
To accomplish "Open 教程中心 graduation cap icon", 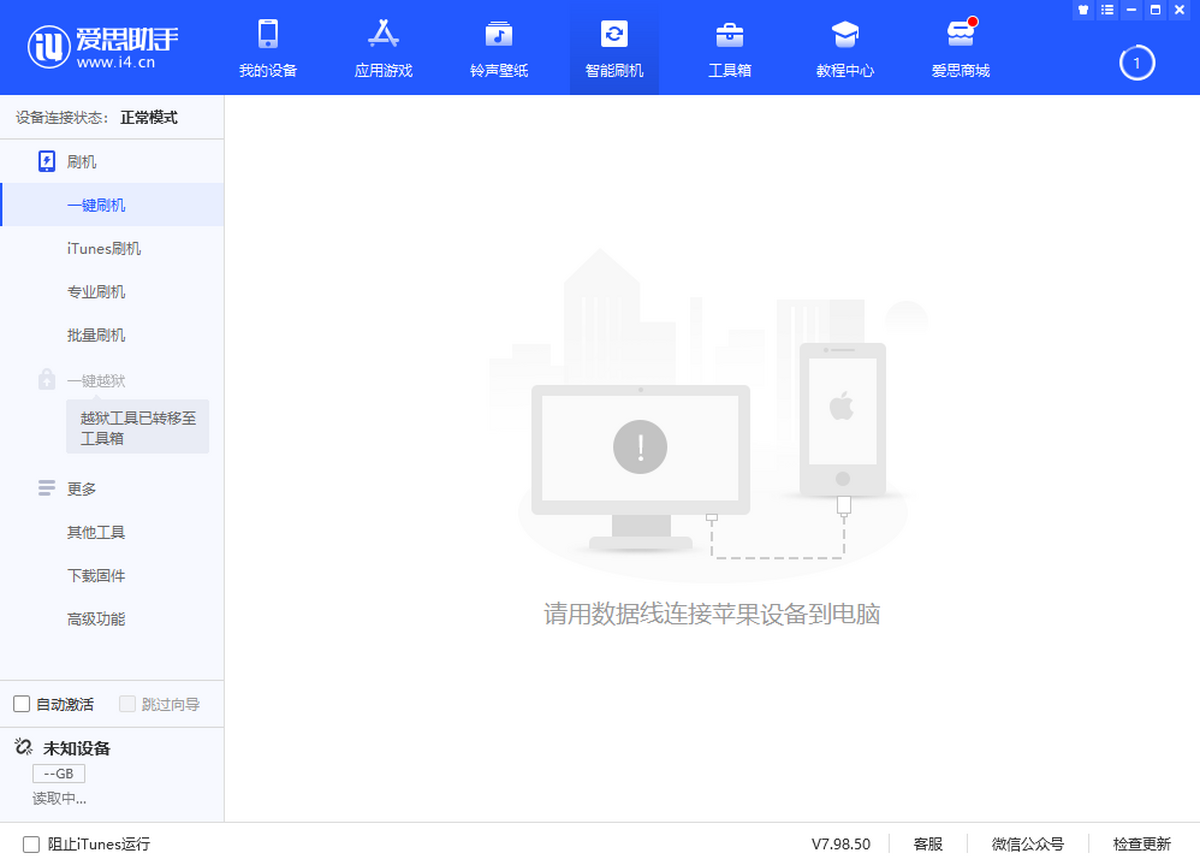I will click(845, 35).
